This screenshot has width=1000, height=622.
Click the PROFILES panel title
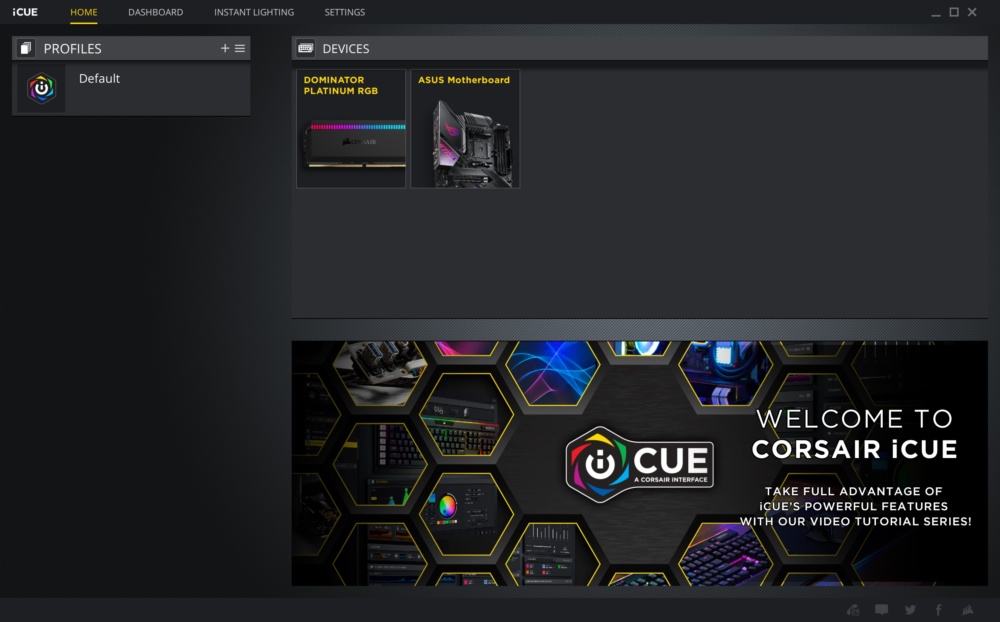click(x=72, y=48)
